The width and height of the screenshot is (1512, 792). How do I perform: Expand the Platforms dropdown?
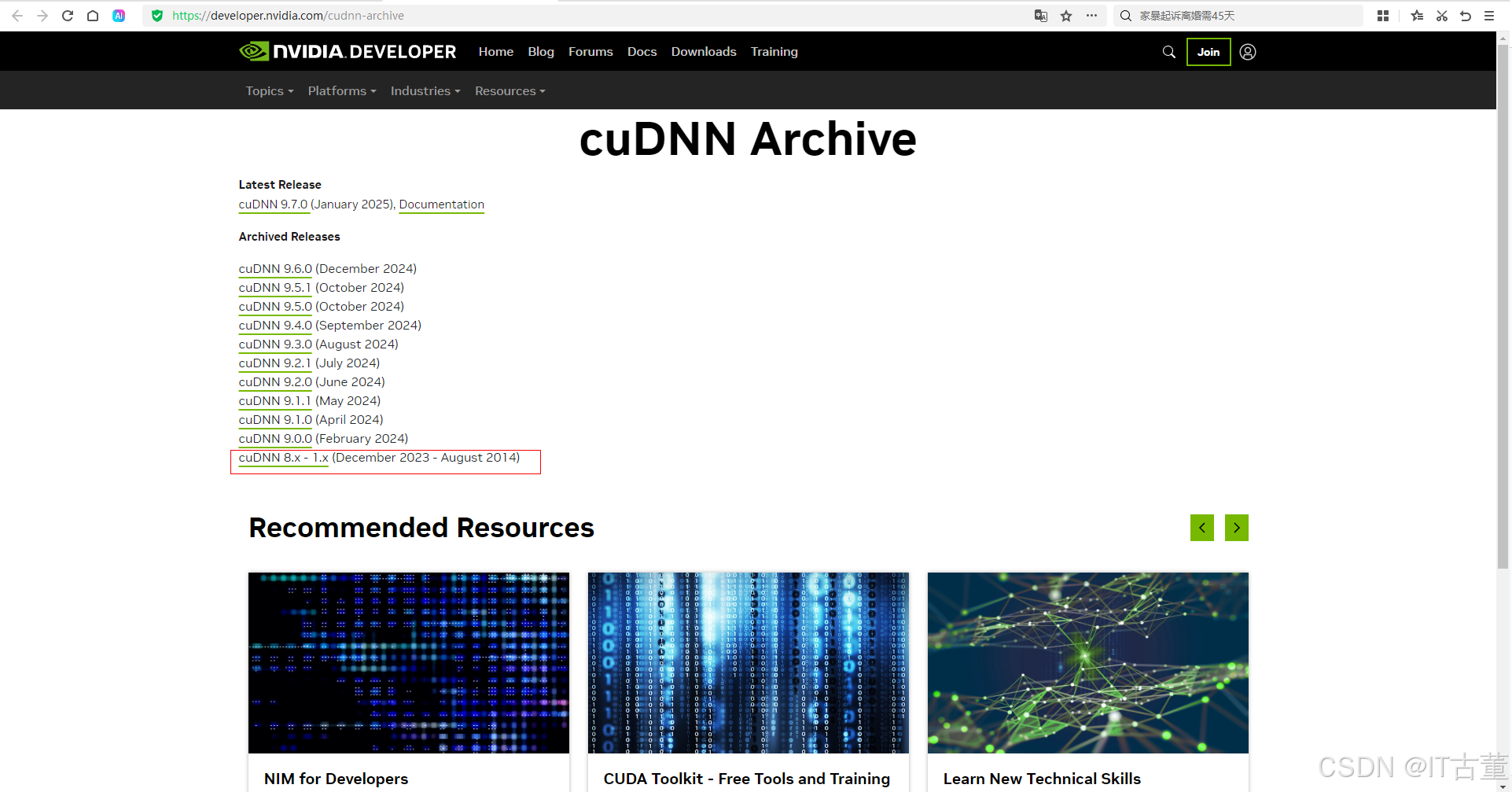tap(342, 91)
